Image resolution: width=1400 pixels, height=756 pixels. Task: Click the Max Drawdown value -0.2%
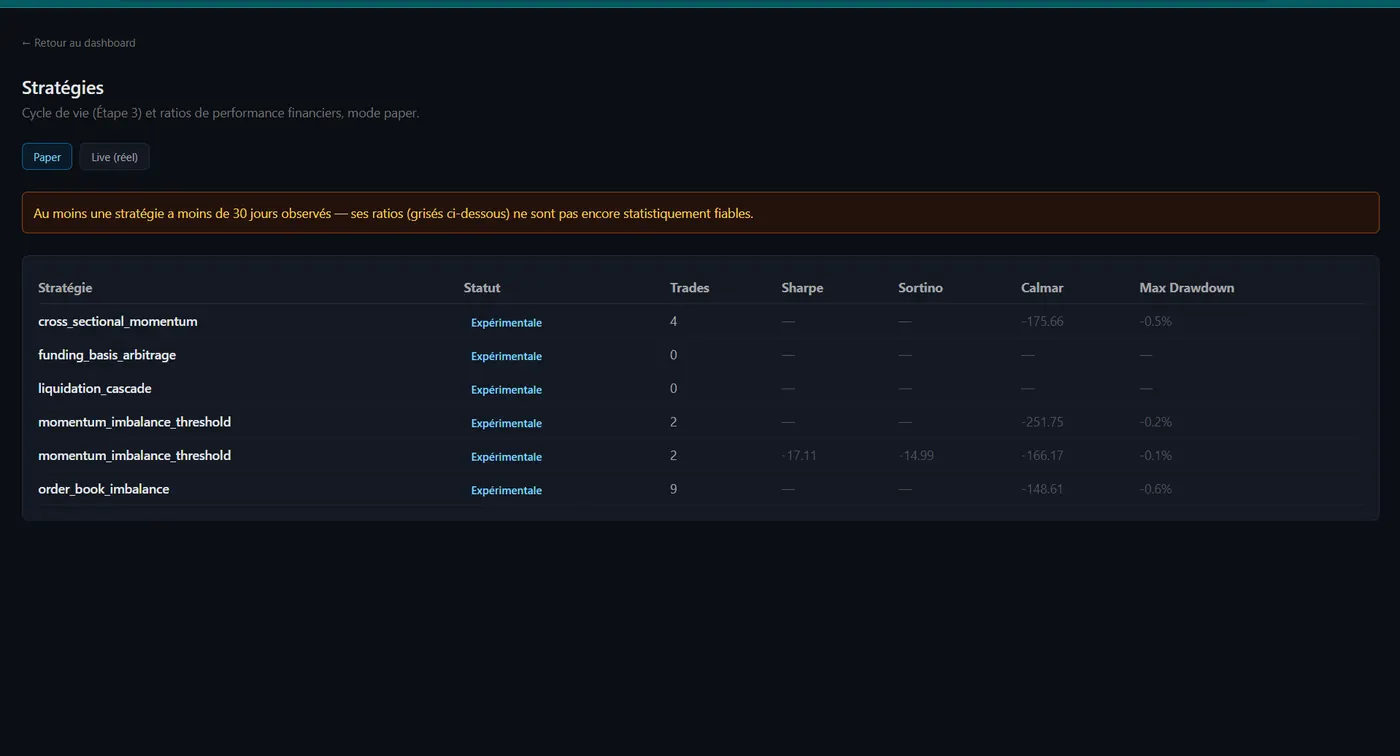(1156, 422)
